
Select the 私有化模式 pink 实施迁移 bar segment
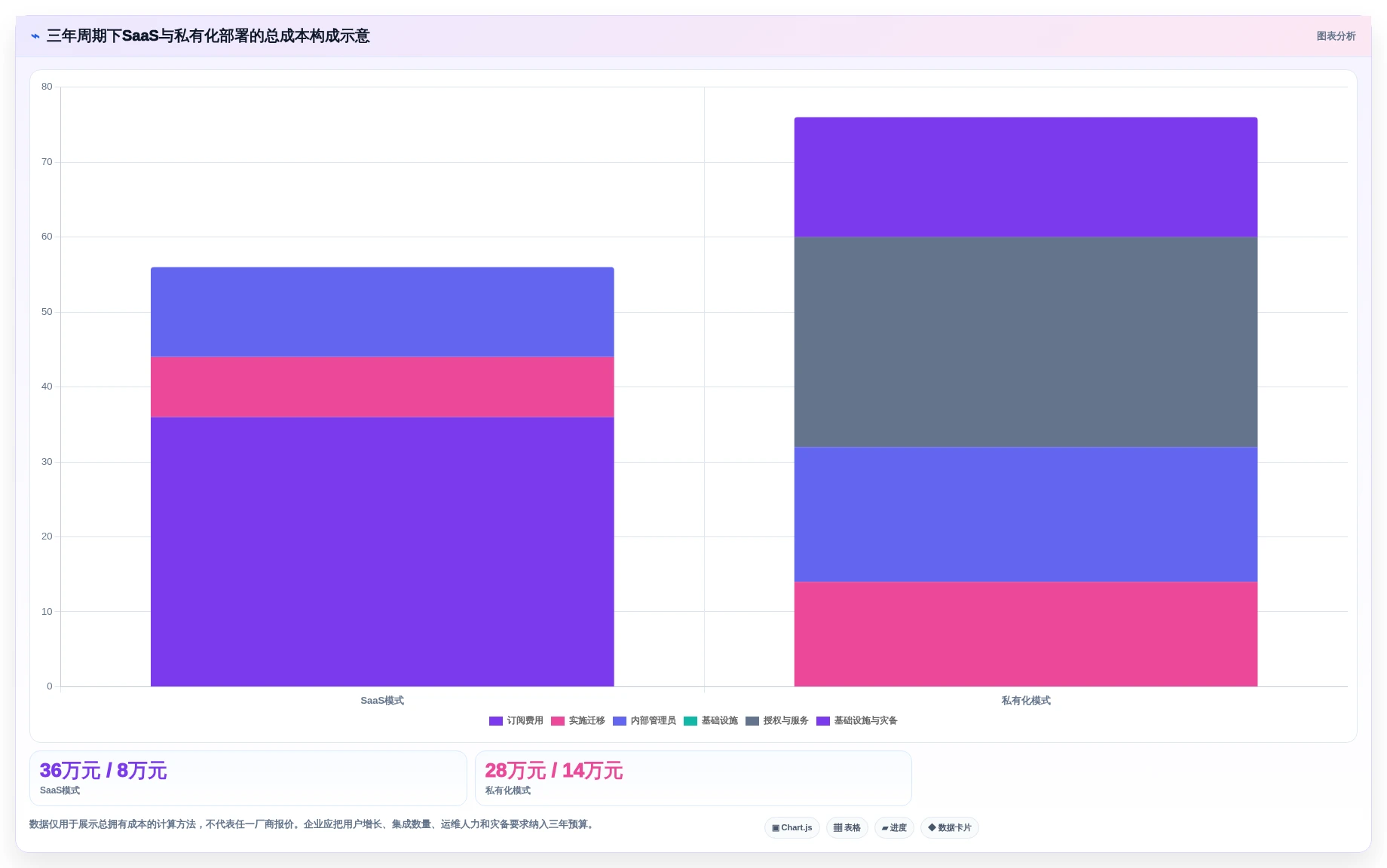pyautogui.click(x=1026, y=634)
